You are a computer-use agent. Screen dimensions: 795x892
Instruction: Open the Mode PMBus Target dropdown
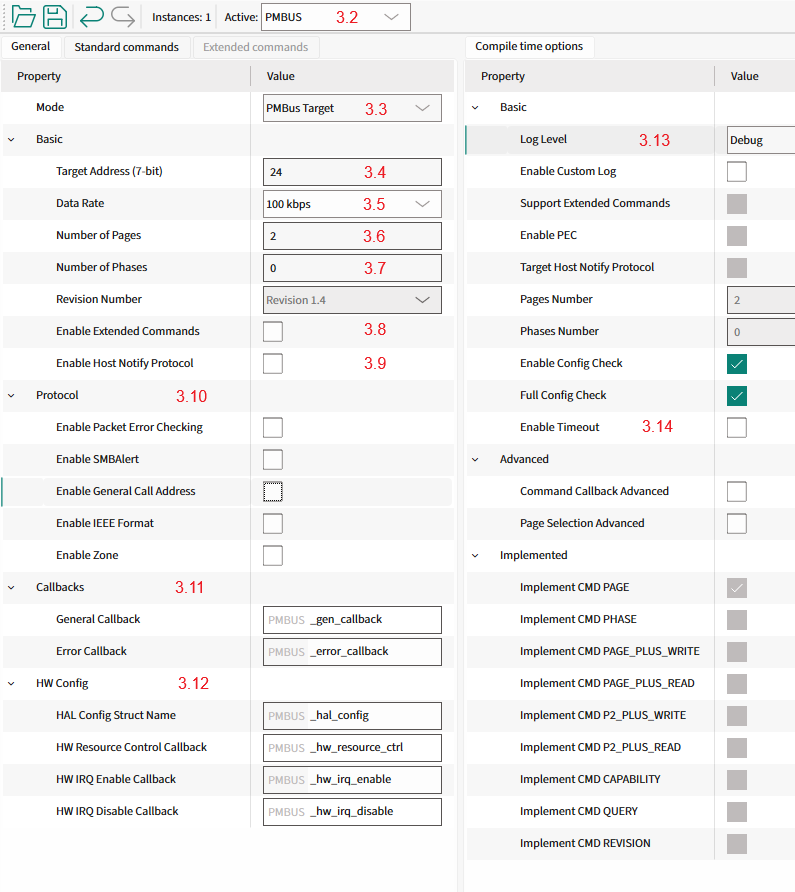tap(352, 108)
